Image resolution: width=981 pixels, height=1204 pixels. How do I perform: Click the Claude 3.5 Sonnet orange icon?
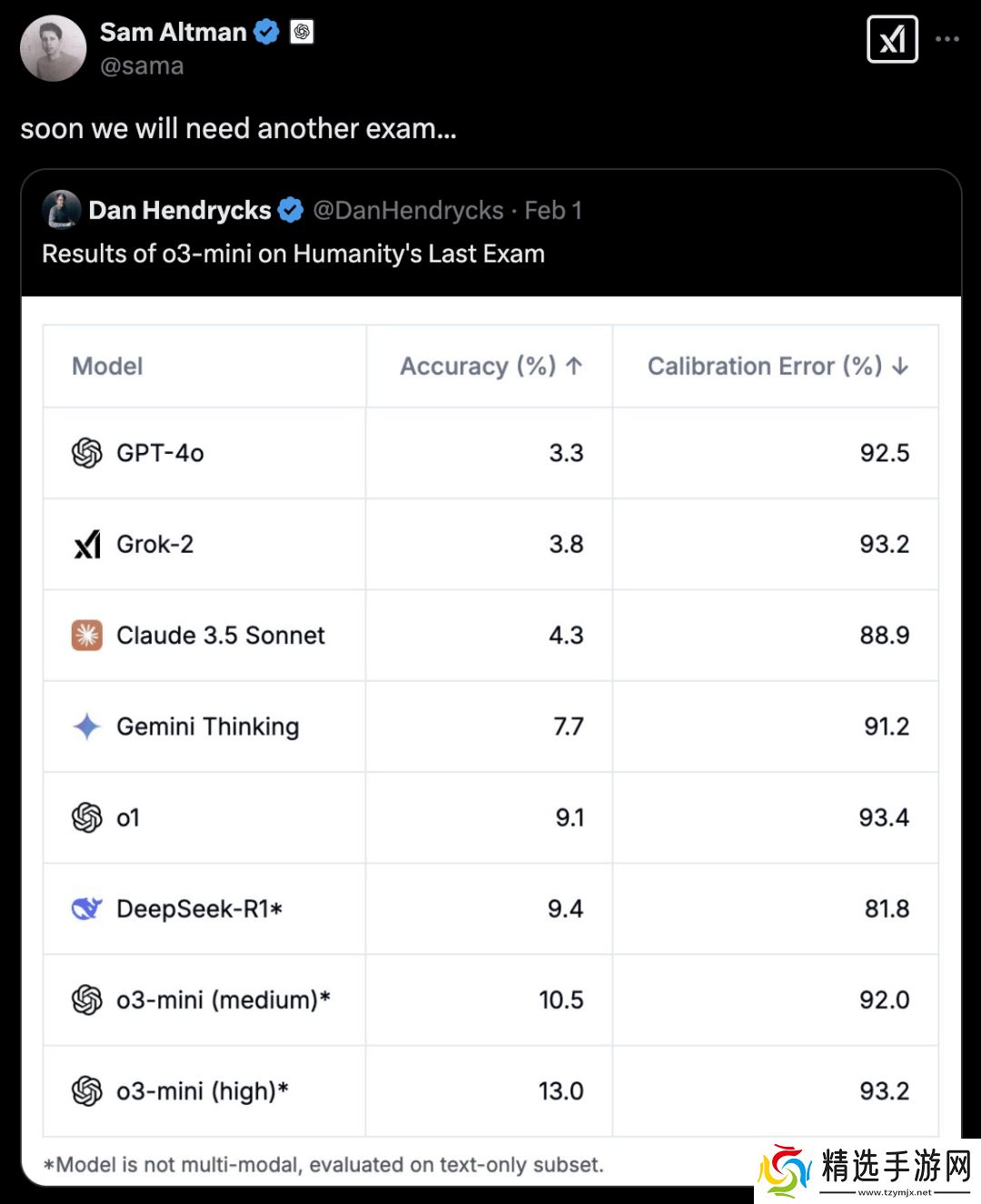coord(87,636)
